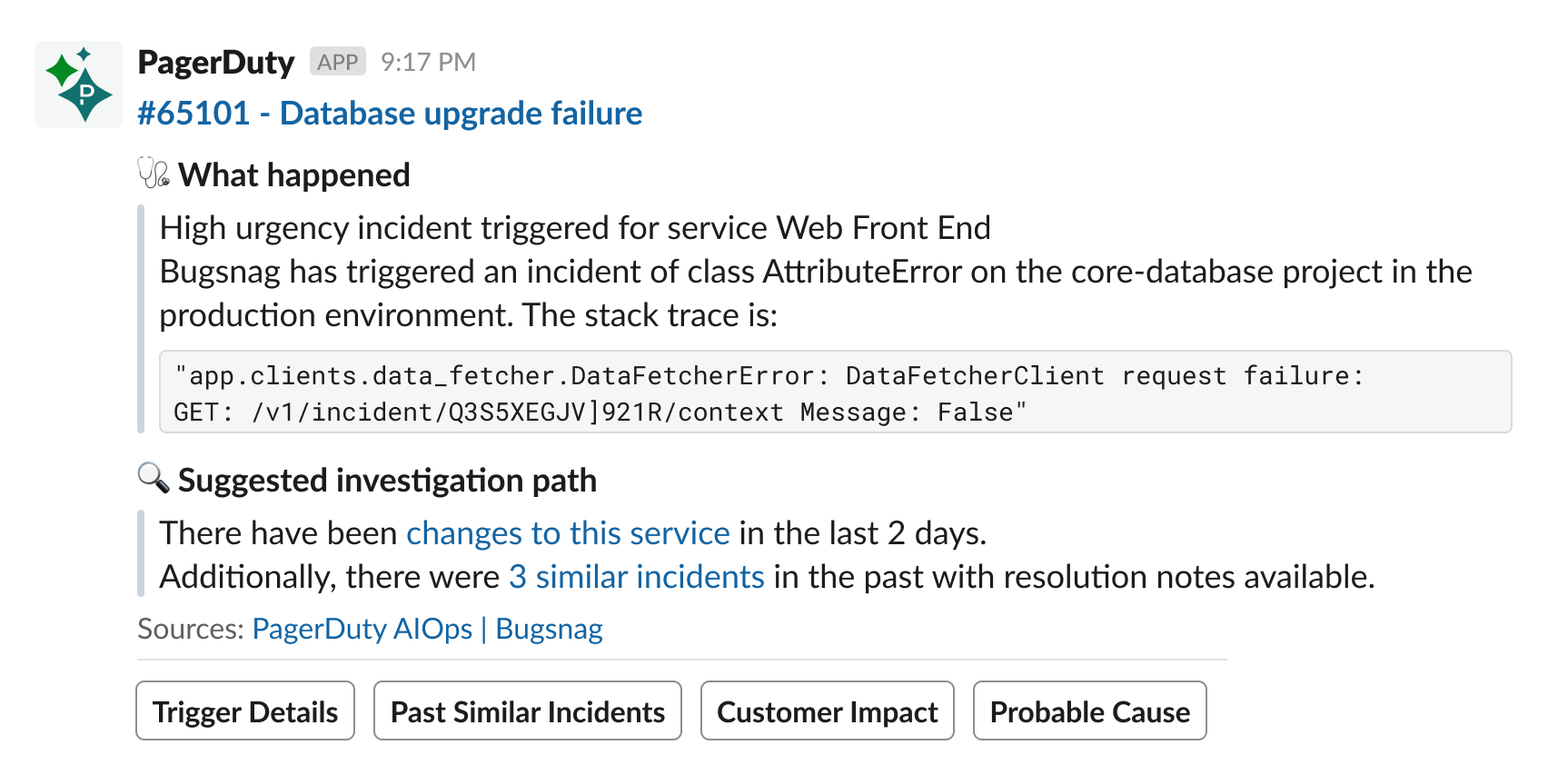Click the magnifying glass emoji icon
1568x775 pixels.
154,478
